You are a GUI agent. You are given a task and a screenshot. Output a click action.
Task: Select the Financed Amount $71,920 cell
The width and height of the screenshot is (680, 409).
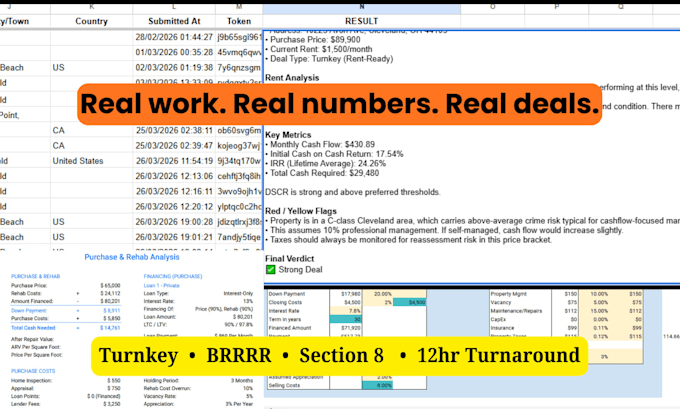click(346, 328)
